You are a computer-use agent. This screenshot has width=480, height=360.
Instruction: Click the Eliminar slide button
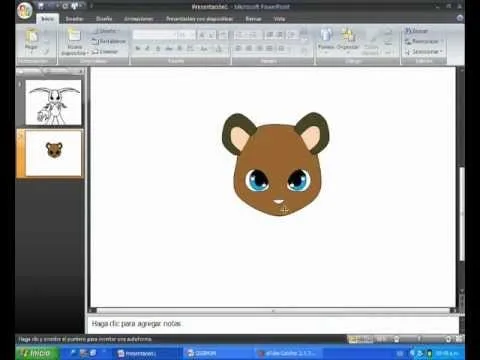pyautogui.click(x=105, y=52)
